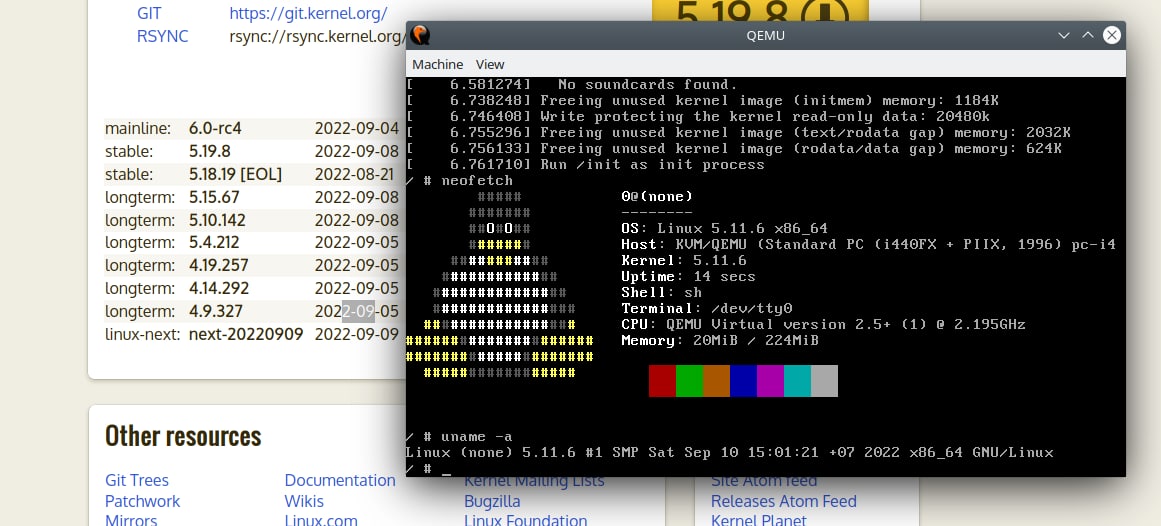Image resolution: width=1161 pixels, height=526 pixels.
Task: Click the magenta neofetch color block
Action: coord(770,381)
